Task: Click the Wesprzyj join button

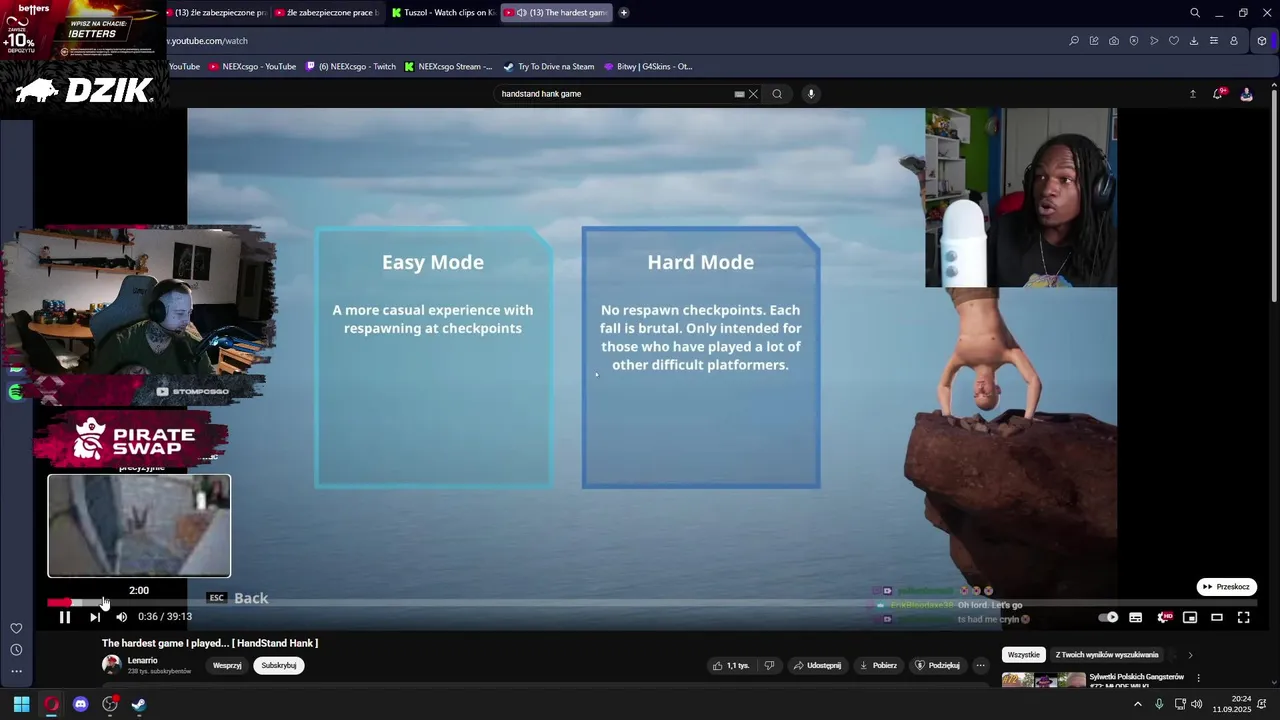Action: click(x=227, y=665)
